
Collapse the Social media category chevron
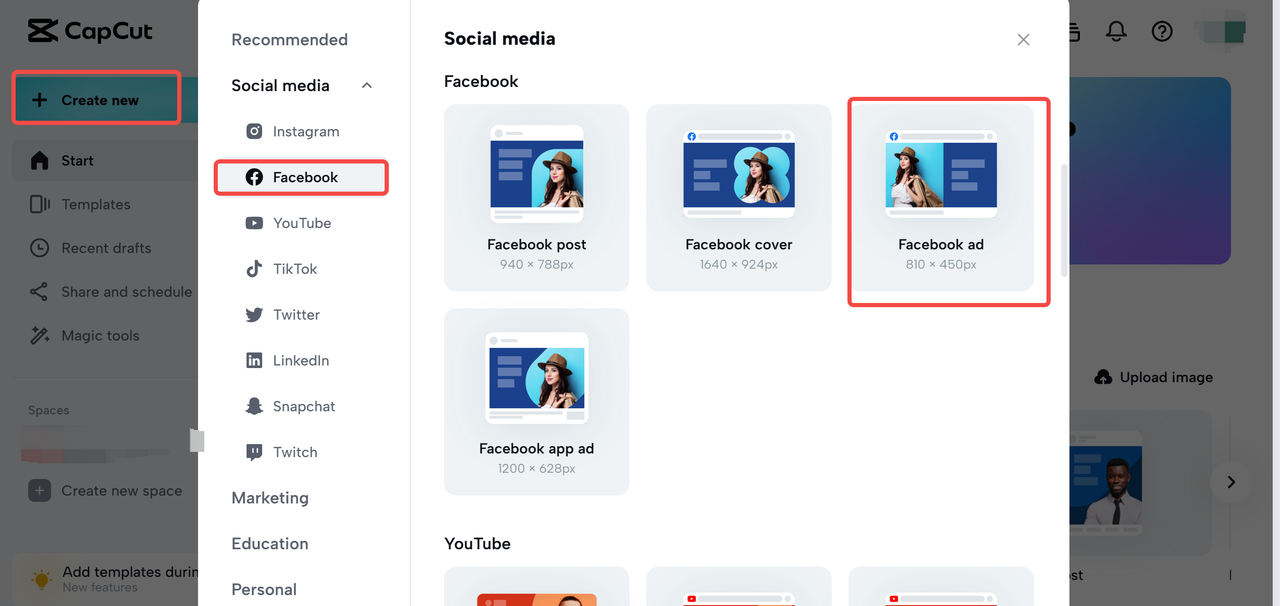(367, 86)
